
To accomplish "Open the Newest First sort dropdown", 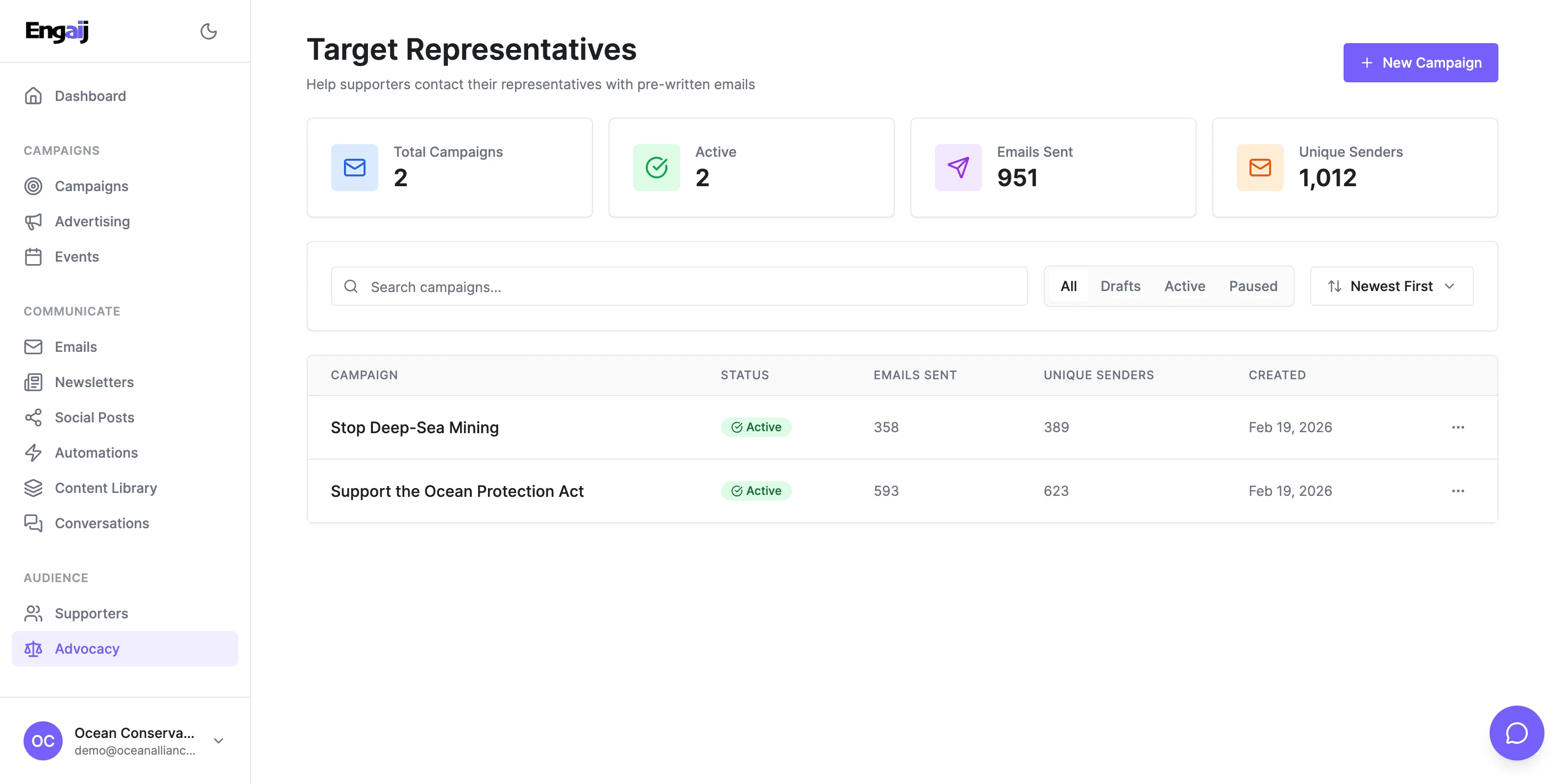I will pyautogui.click(x=1391, y=286).
